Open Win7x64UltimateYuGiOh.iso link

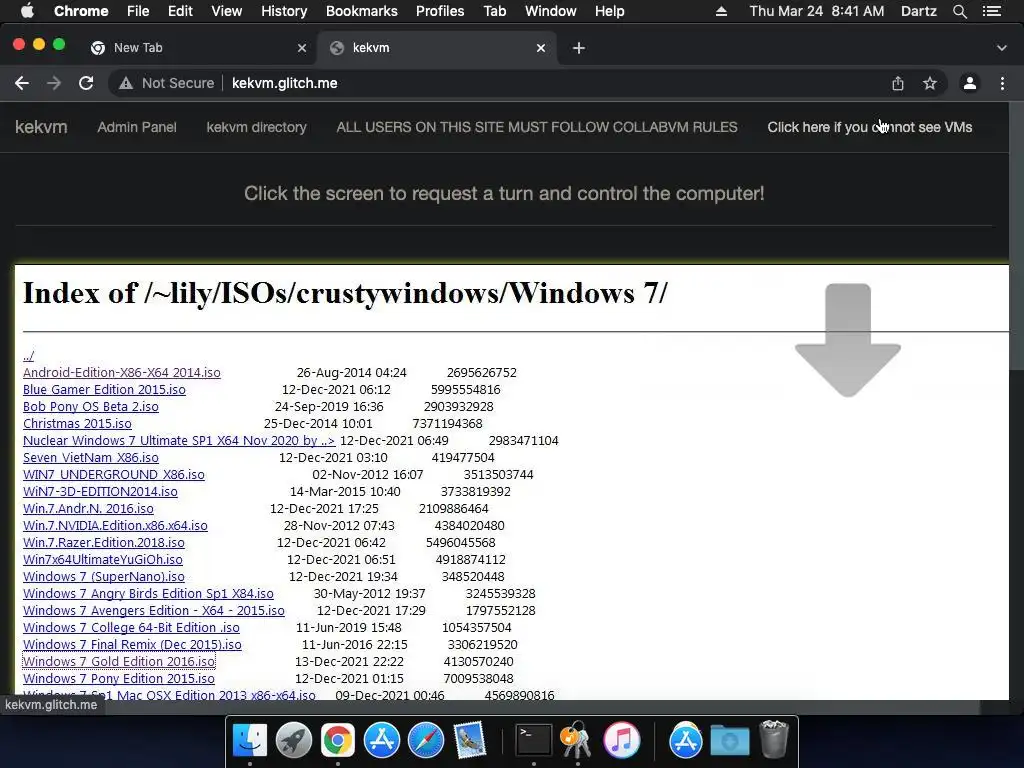[103, 559]
